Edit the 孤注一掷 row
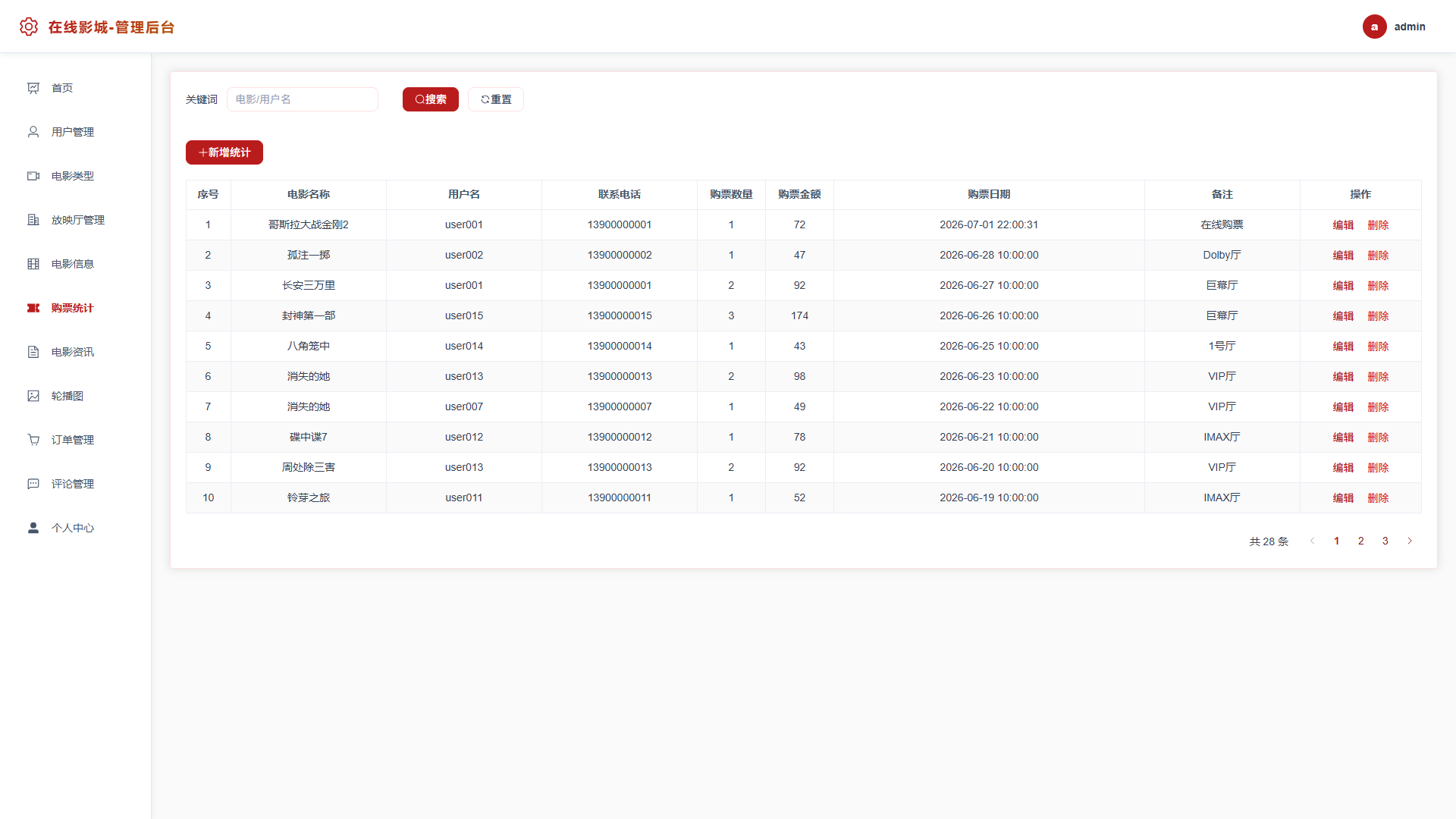 pyautogui.click(x=1343, y=256)
